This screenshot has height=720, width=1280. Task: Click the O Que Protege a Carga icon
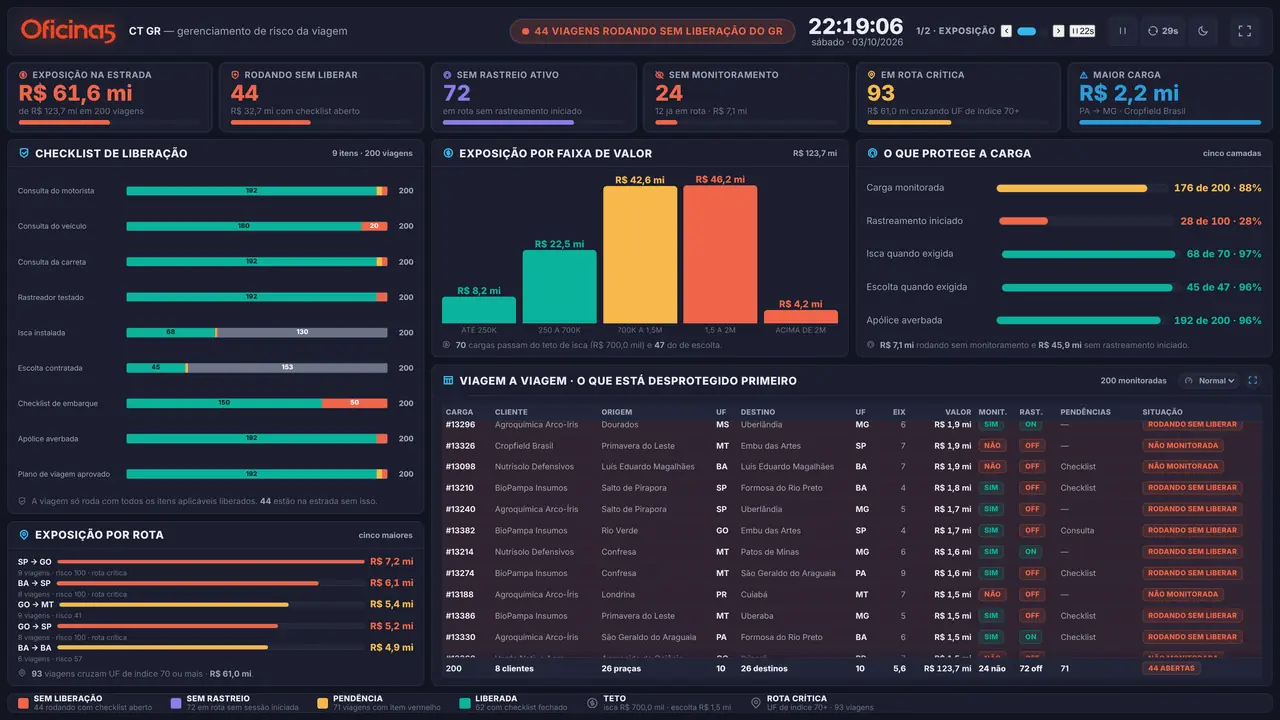[x=873, y=153]
